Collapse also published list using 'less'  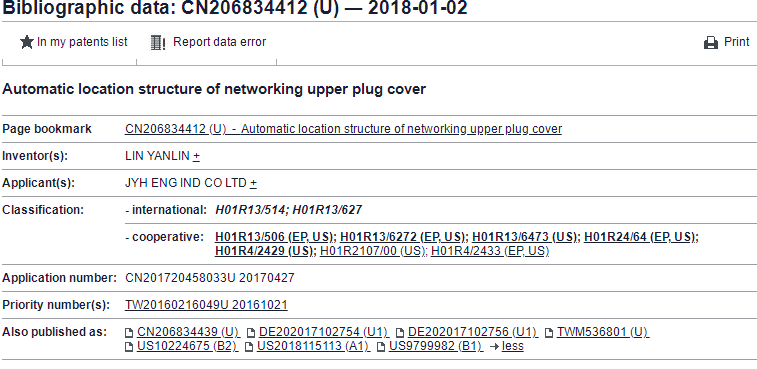513,346
